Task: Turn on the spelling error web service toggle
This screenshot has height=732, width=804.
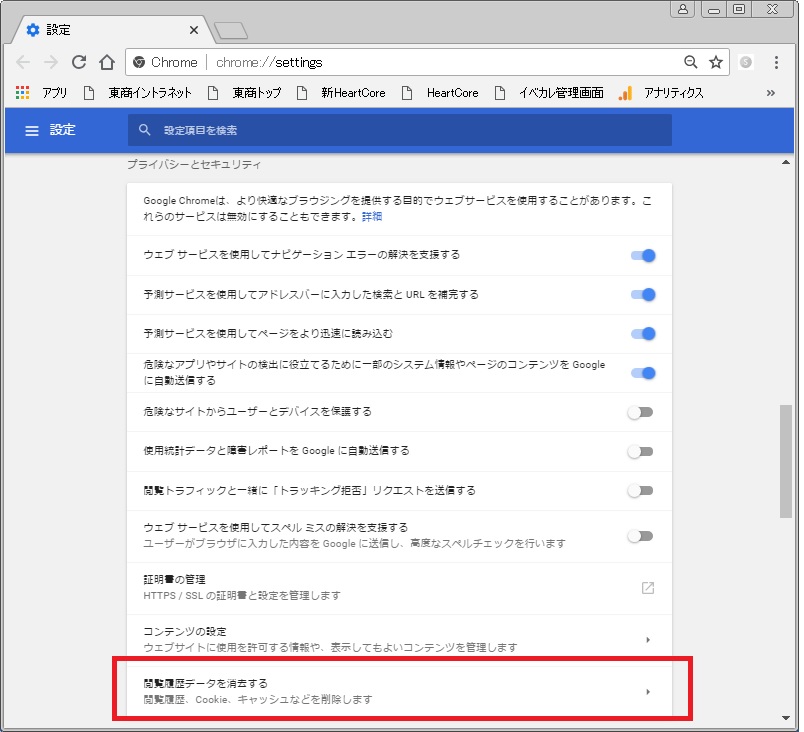Action: (640, 536)
